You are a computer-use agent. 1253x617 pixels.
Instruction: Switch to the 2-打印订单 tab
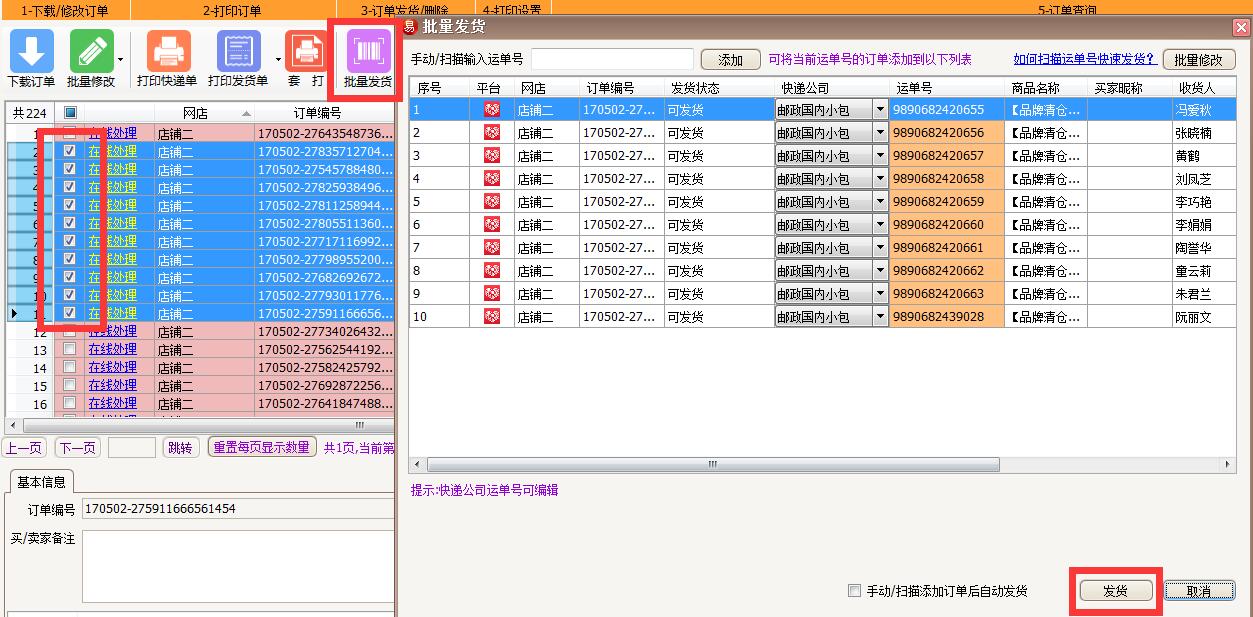tap(232, 10)
